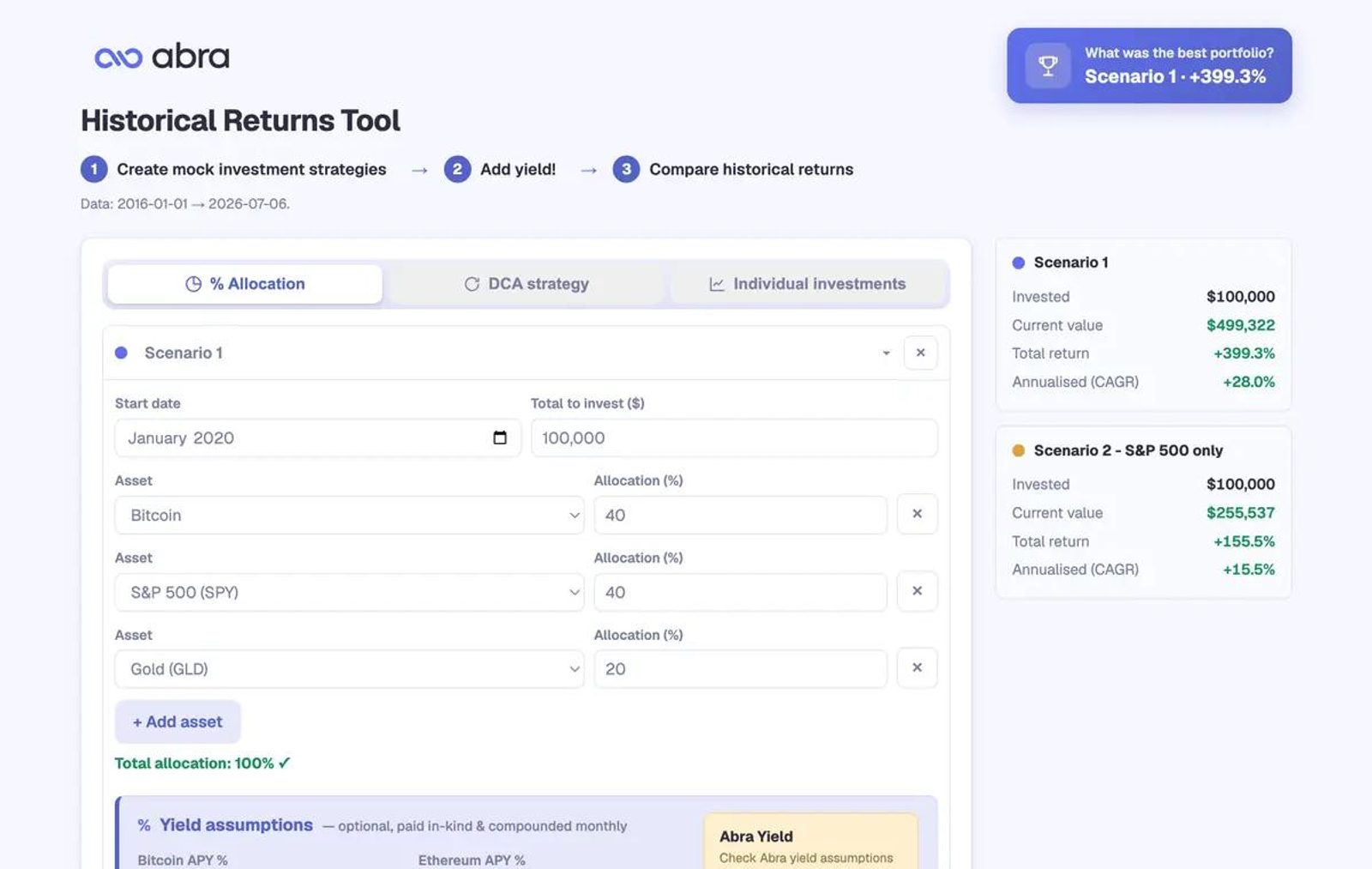The image size is (1372, 869).
Task: Click the Scenario 1 name in editor header
Action: (184, 353)
